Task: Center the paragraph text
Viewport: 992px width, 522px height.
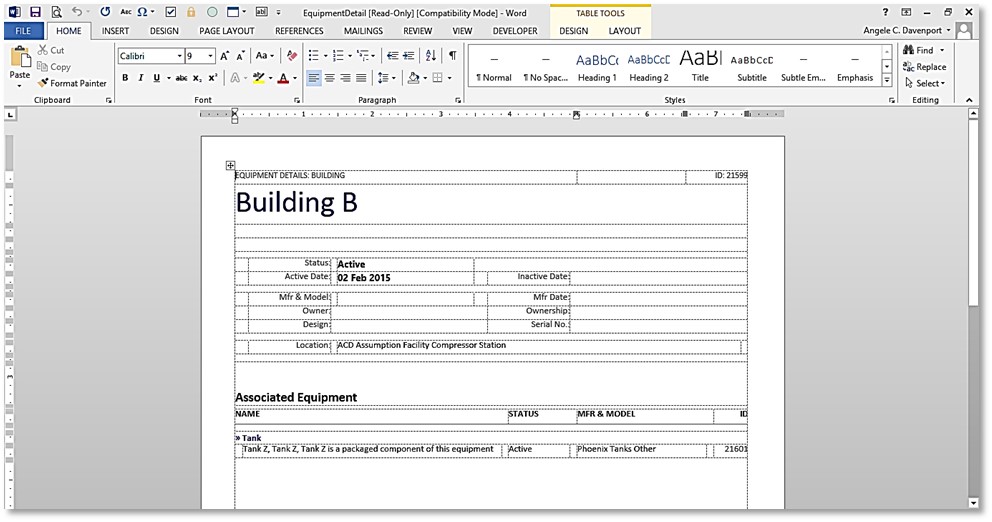Action: pos(330,78)
